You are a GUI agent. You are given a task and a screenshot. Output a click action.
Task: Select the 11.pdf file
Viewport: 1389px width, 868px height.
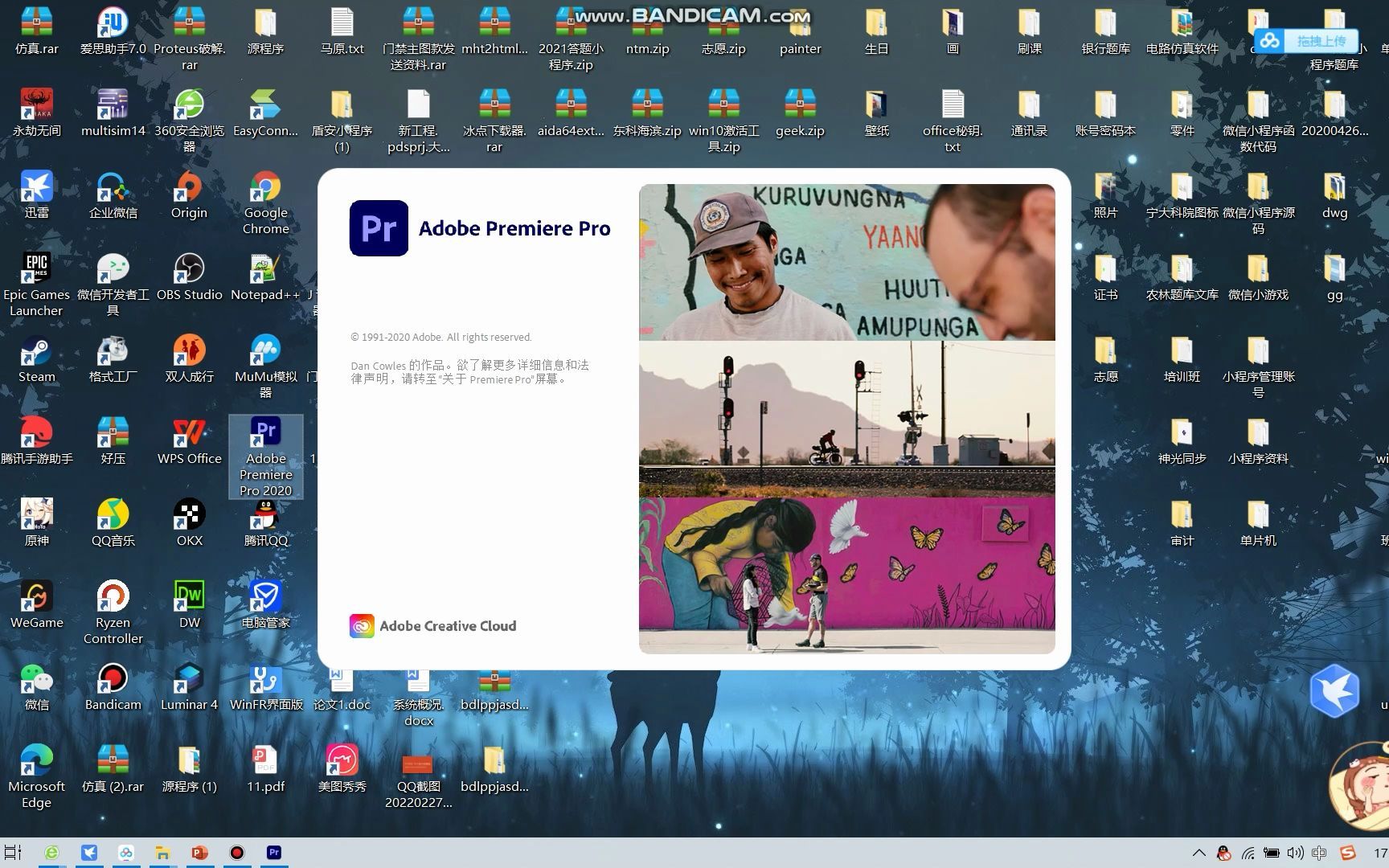(x=266, y=768)
